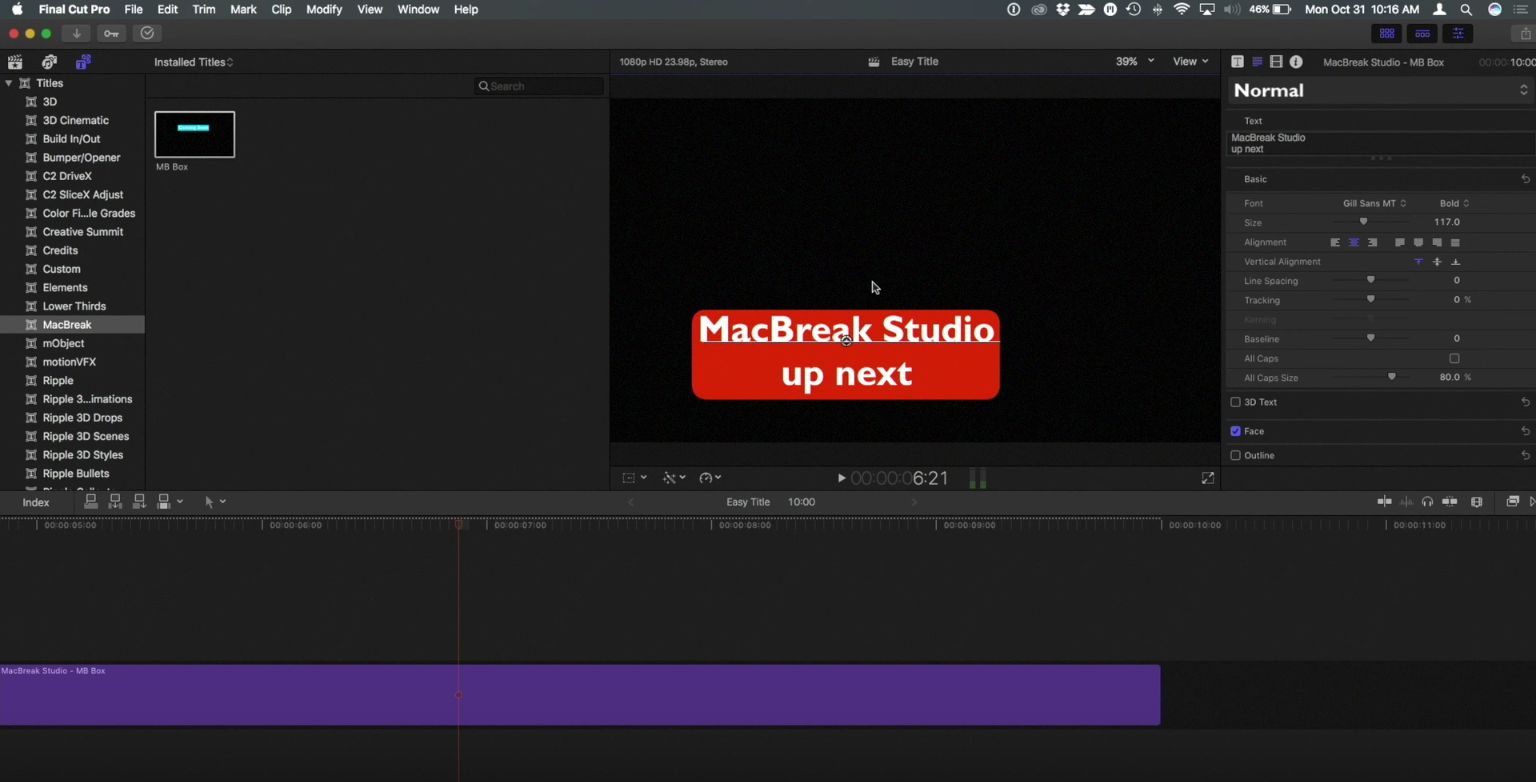This screenshot has width=1536, height=782.
Task: Click the Share export icon
Action: coord(1526,33)
